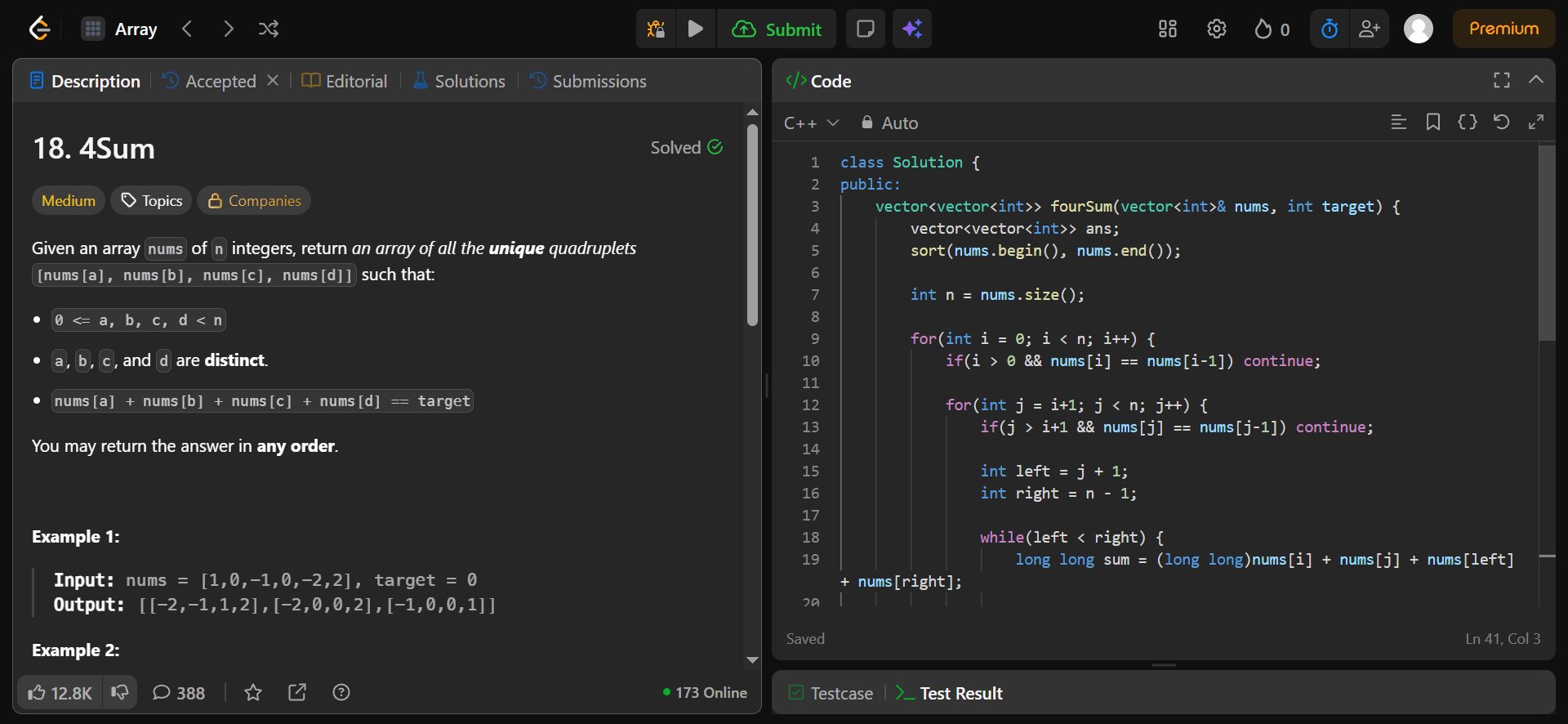Open the Solutions tab
This screenshot has width=1568, height=724.
[x=459, y=82]
